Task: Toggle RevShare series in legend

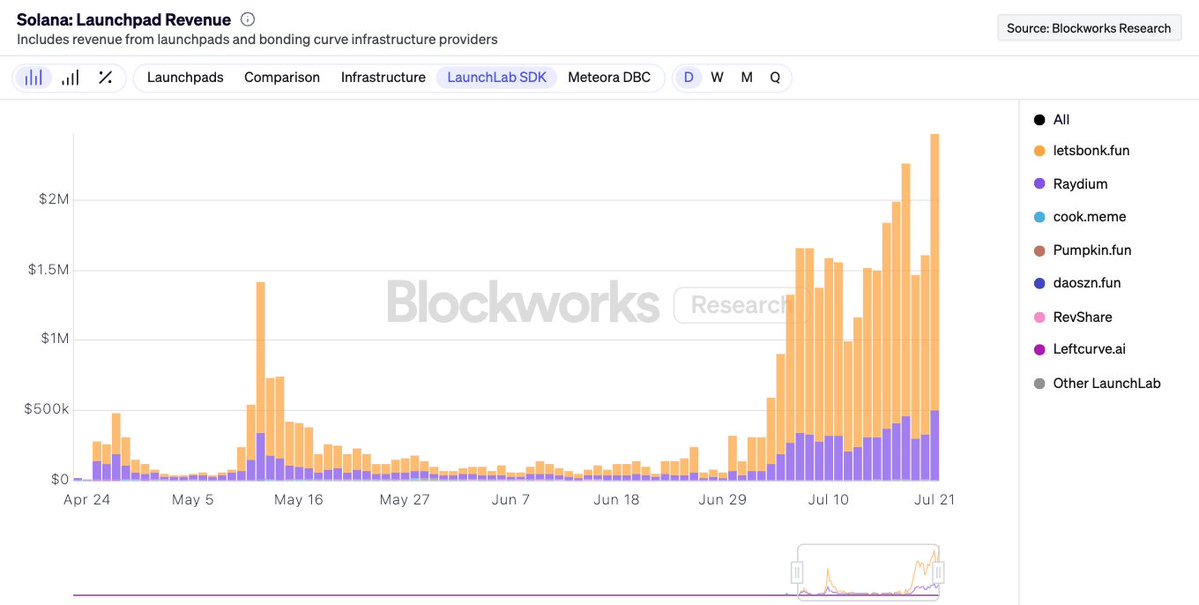Action: point(1073,317)
